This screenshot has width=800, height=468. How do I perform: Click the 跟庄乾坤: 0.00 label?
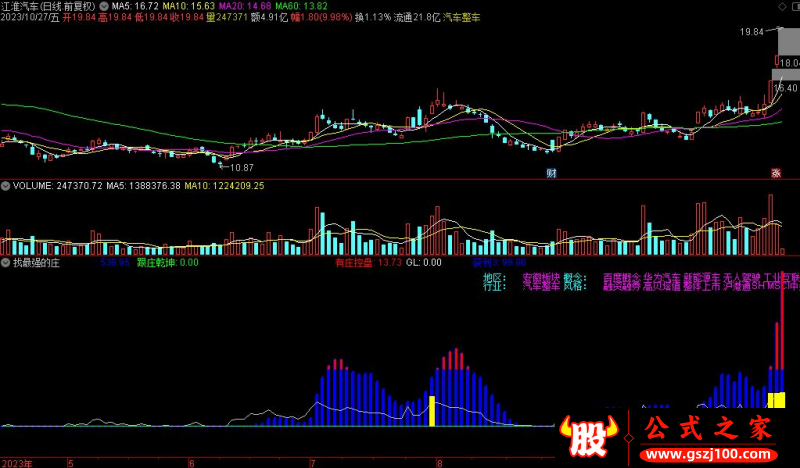167,263
